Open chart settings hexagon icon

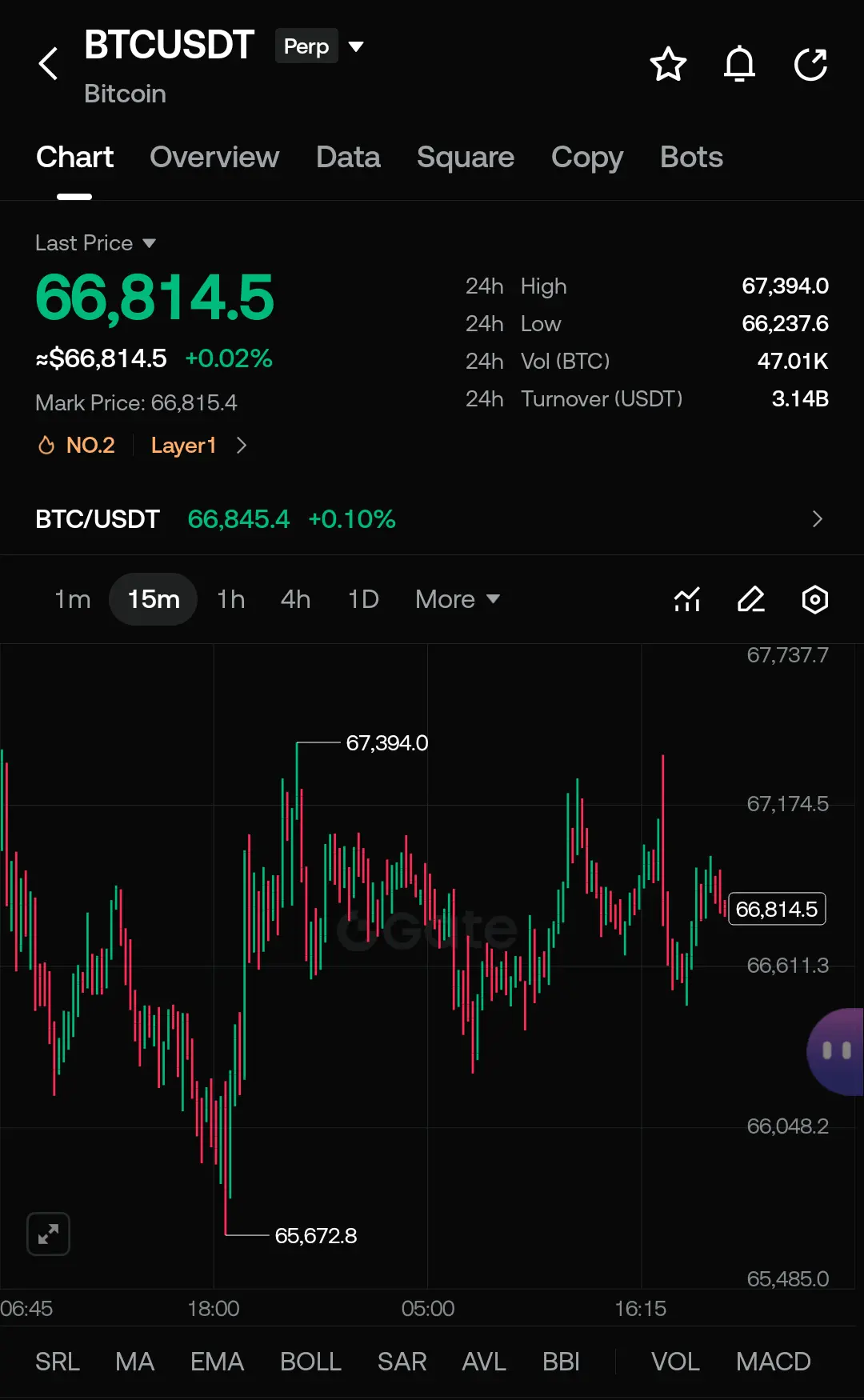coord(814,599)
